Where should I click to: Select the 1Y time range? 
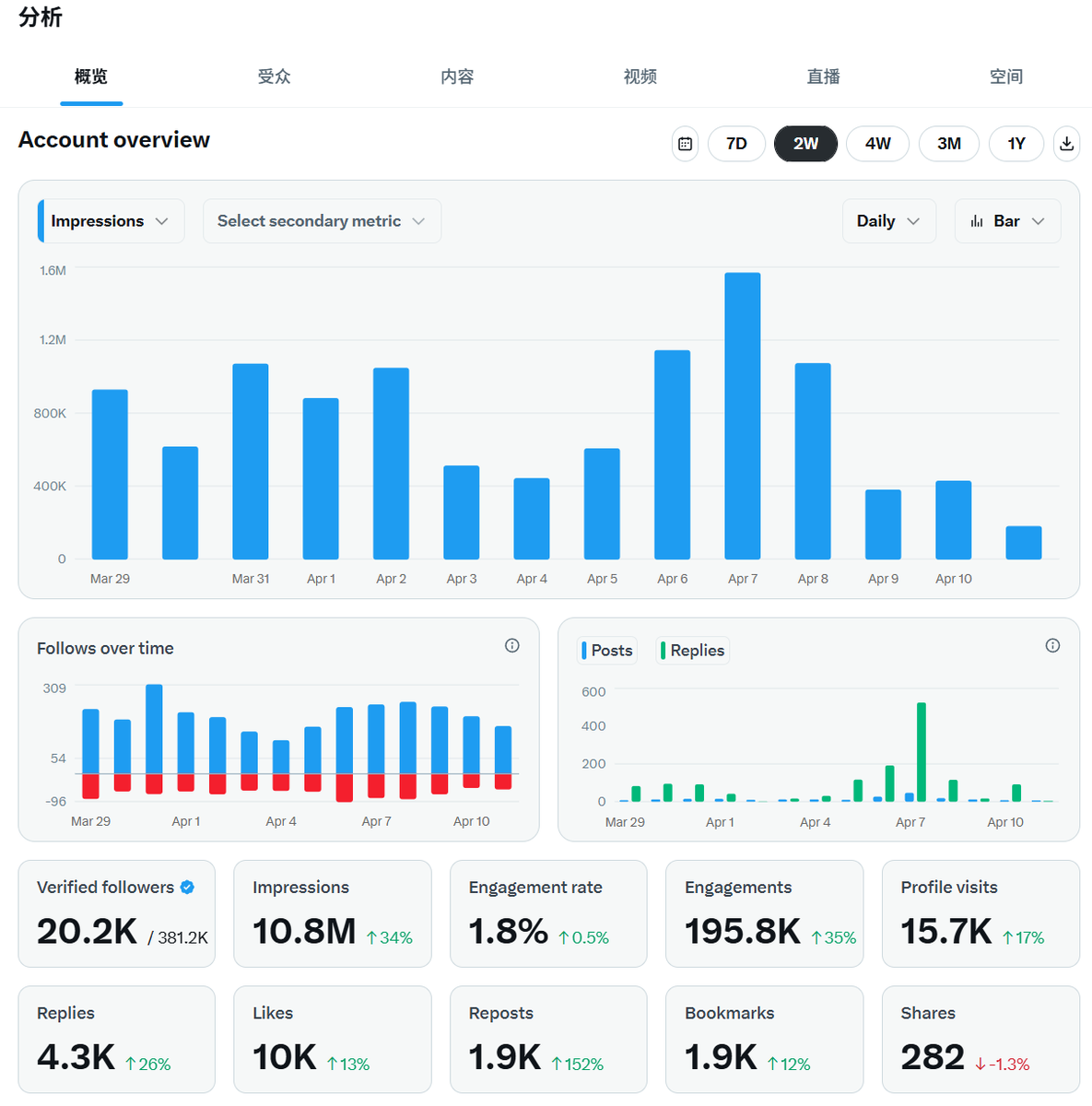click(x=1016, y=144)
